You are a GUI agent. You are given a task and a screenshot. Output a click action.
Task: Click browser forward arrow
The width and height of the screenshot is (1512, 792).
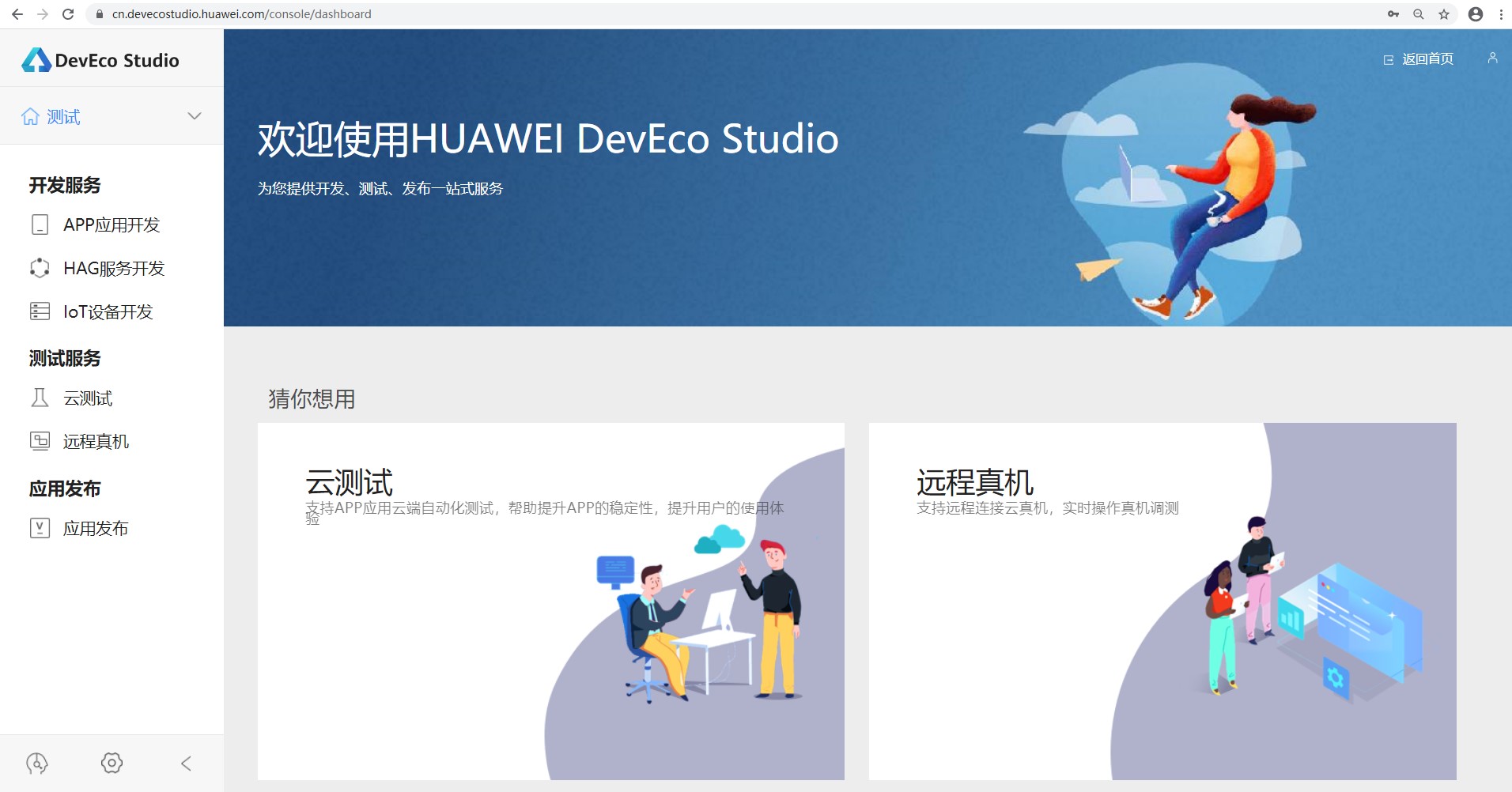tap(43, 14)
